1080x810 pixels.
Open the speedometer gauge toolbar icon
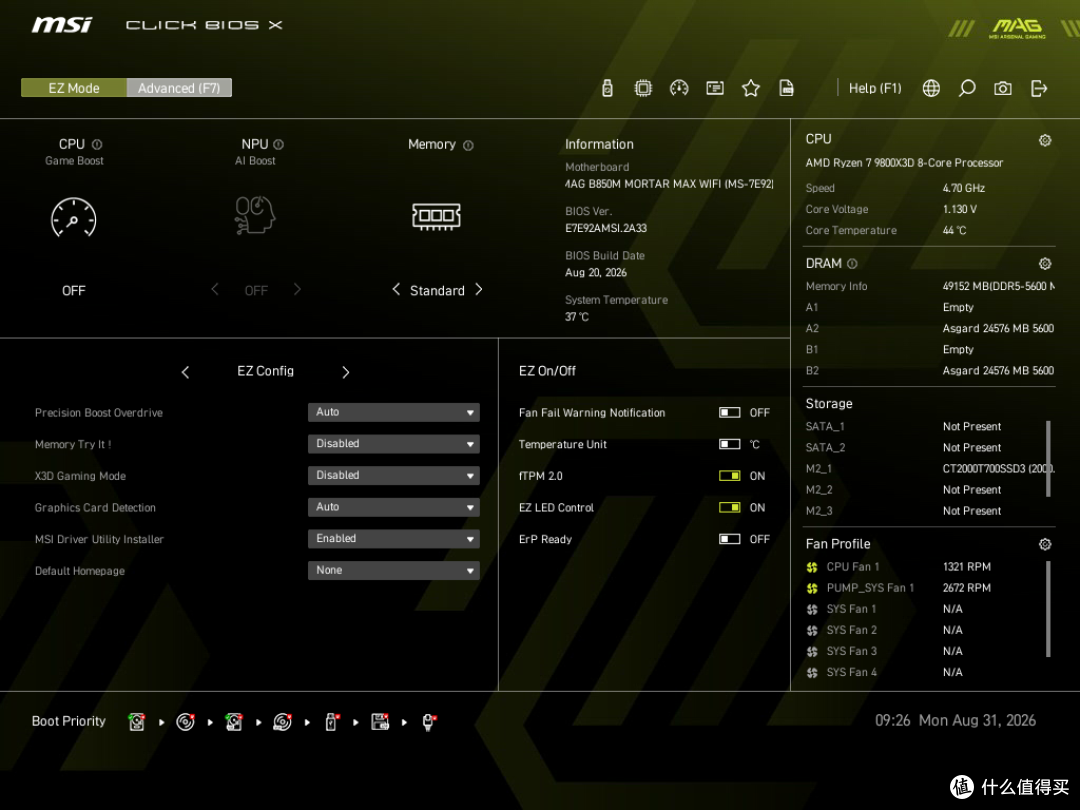pyautogui.click(x=679, y=88)
